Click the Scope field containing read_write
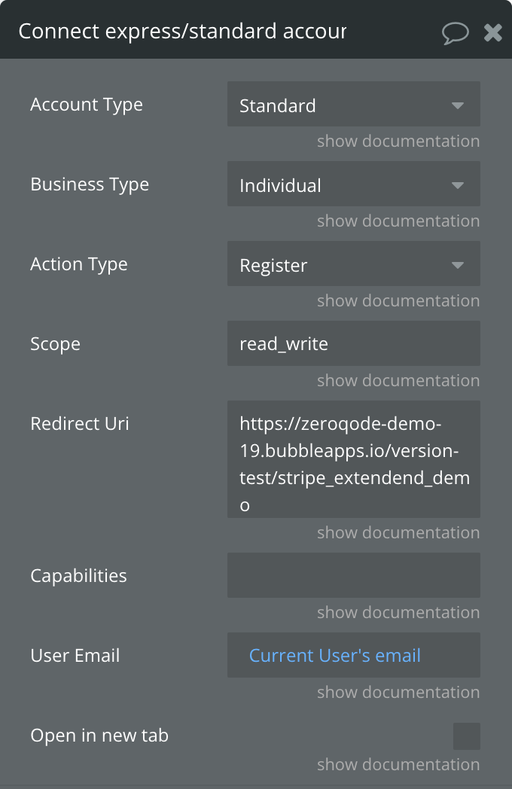 coord(354,343)
